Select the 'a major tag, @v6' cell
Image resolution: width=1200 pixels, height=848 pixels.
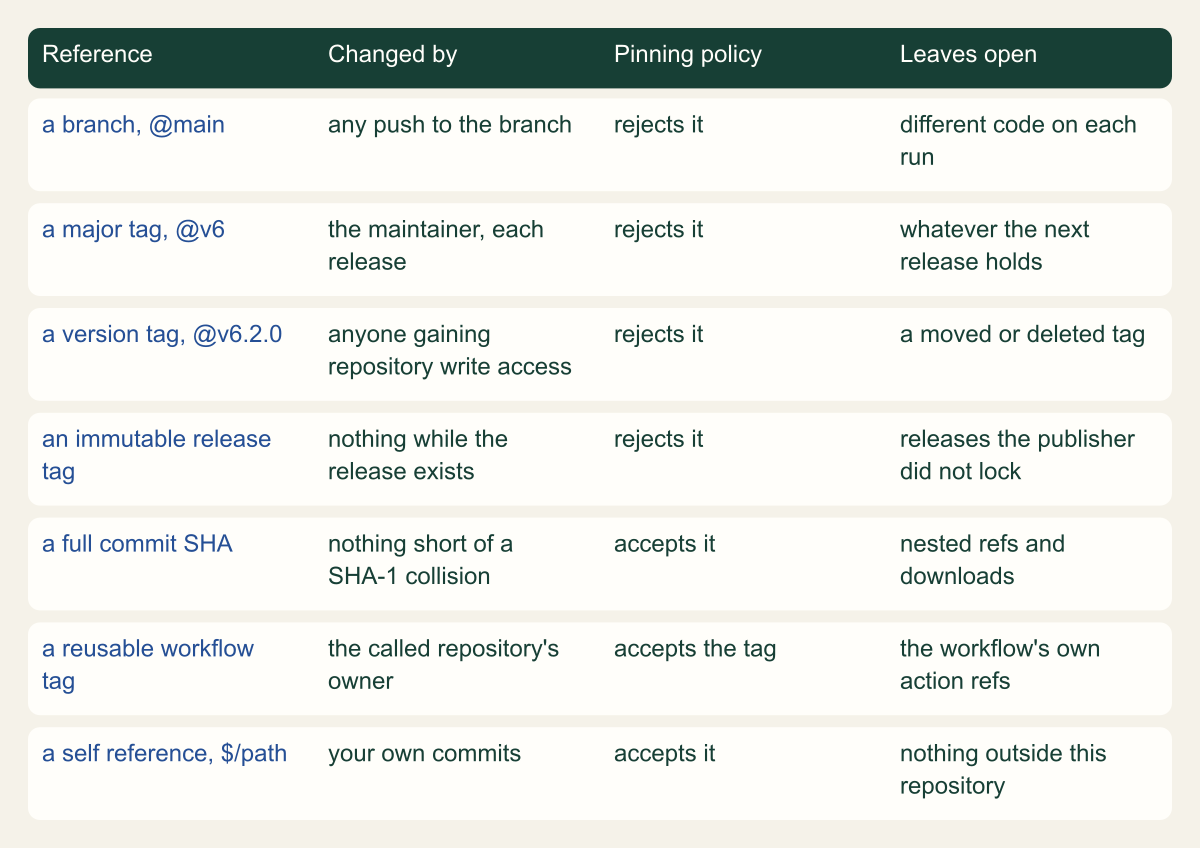(x=133, y=229)
